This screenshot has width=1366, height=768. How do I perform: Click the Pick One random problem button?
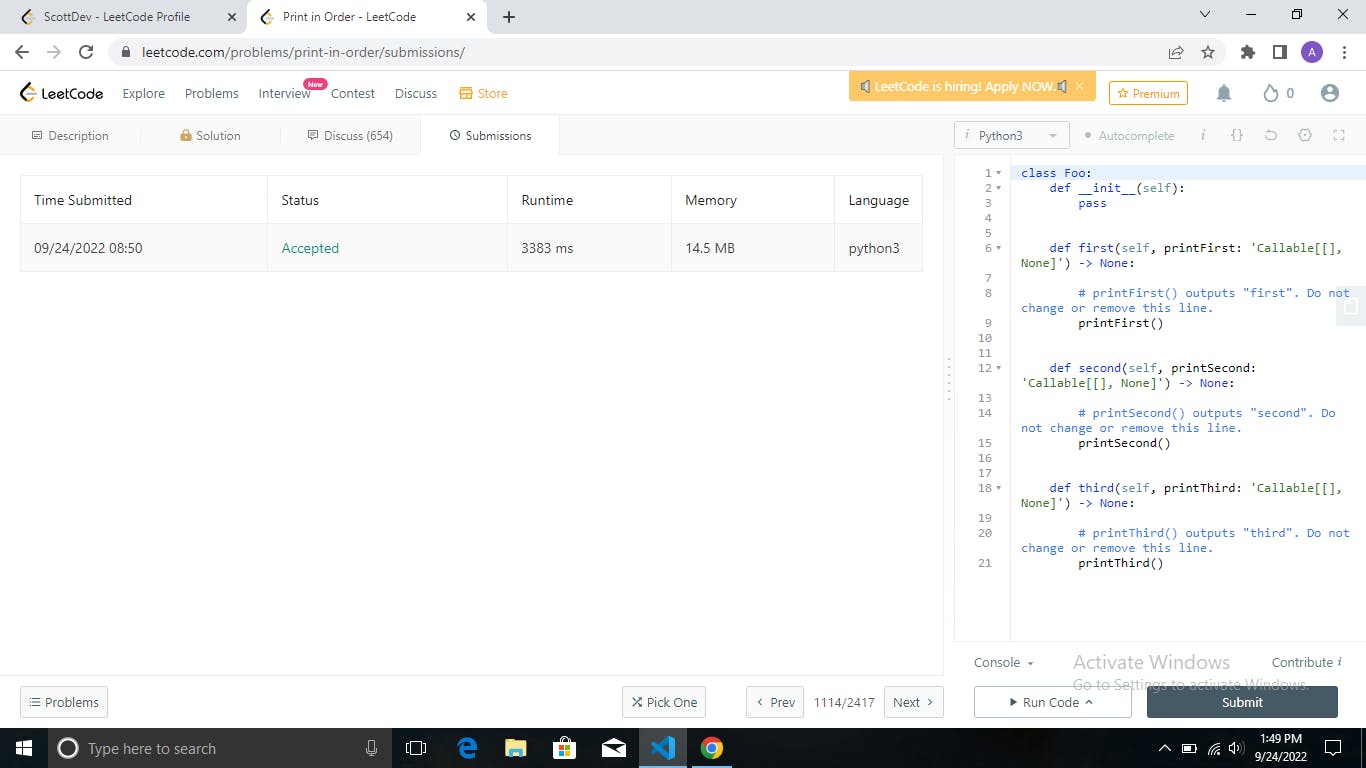pos(664,702)
